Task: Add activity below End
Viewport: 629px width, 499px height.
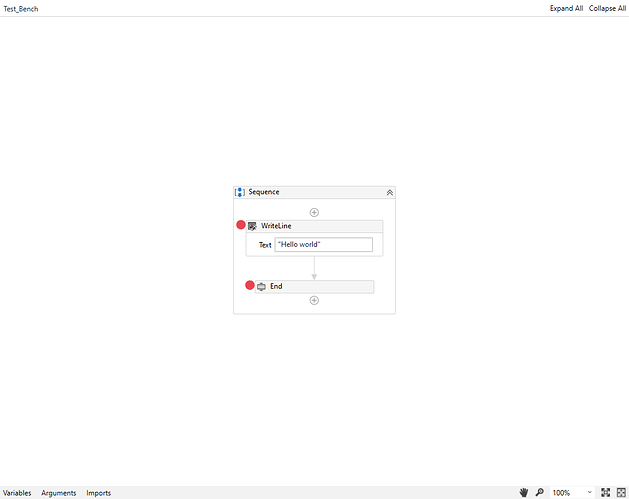Action: tap(314, 300)
